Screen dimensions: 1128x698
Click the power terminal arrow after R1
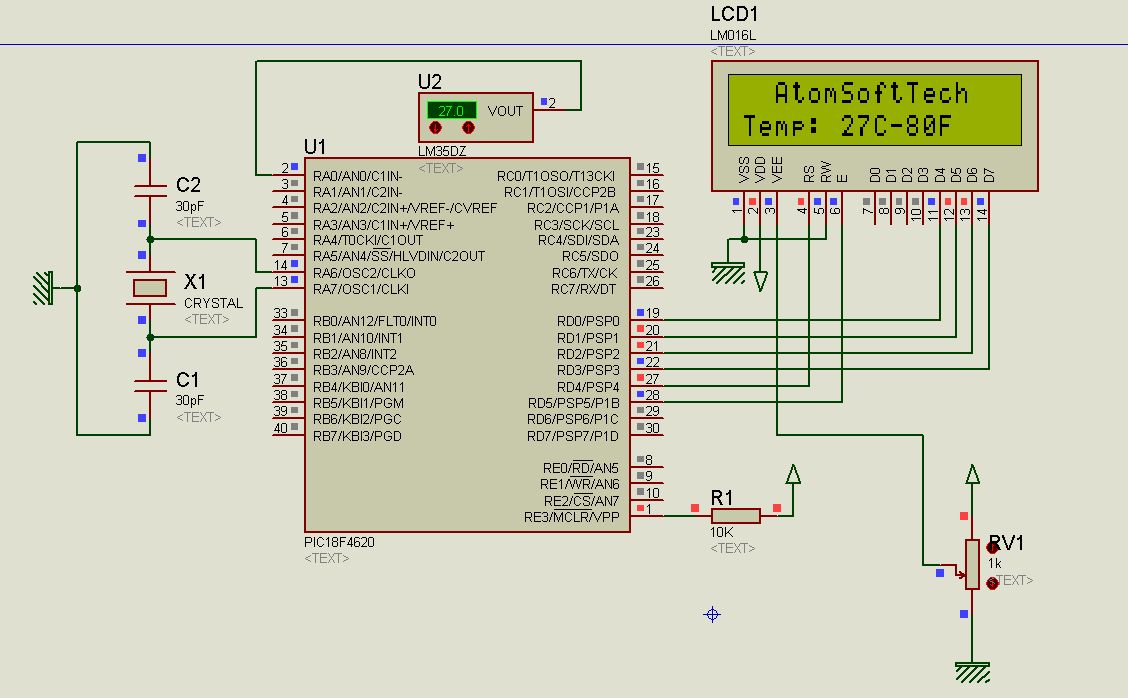pyautogui.click(x=793, y=473)
